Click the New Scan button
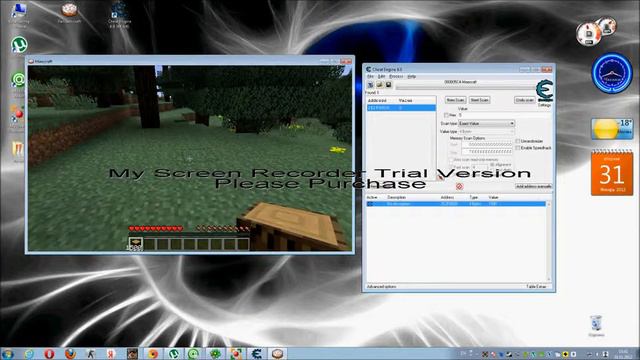640x360 pixels. [455, 100]
